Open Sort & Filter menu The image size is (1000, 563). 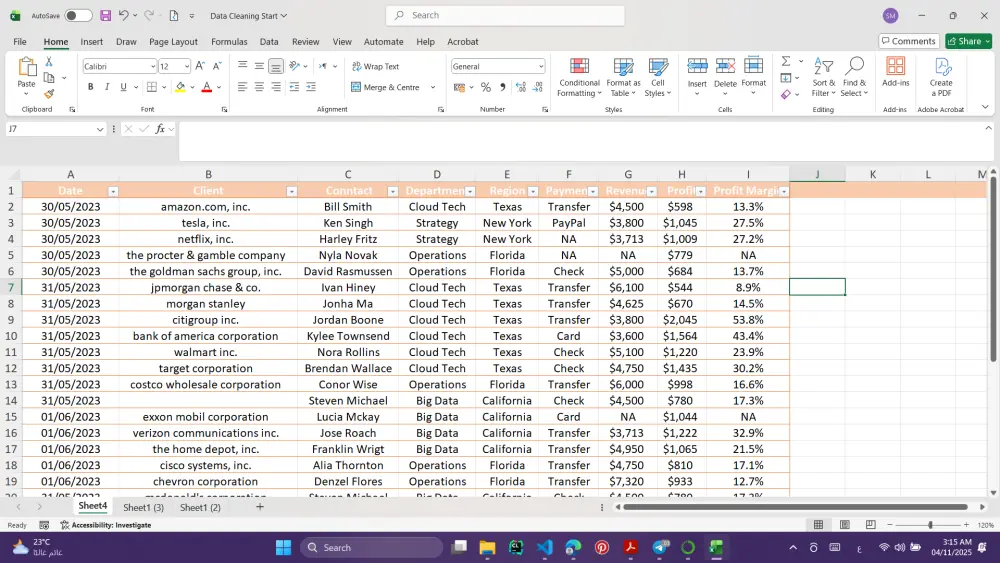[x=823, y=78]
